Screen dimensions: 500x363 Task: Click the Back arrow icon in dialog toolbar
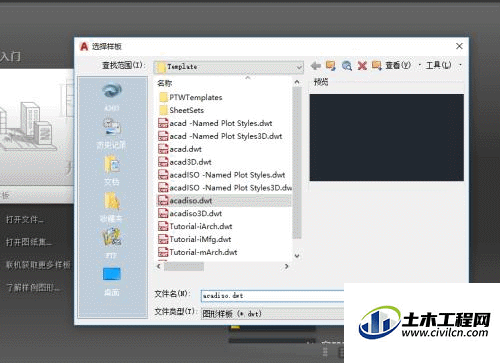click(315, 66)
